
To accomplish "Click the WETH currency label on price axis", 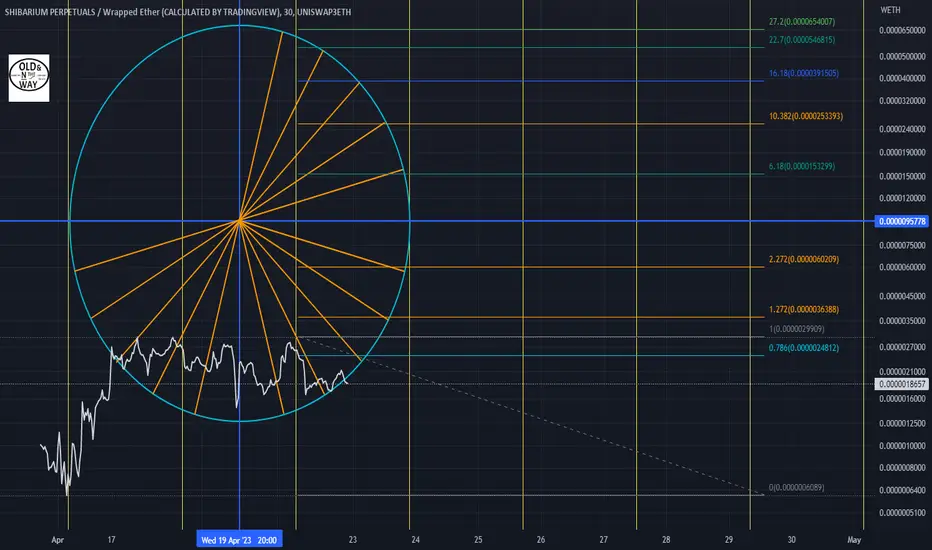I will tap(890, 10).
